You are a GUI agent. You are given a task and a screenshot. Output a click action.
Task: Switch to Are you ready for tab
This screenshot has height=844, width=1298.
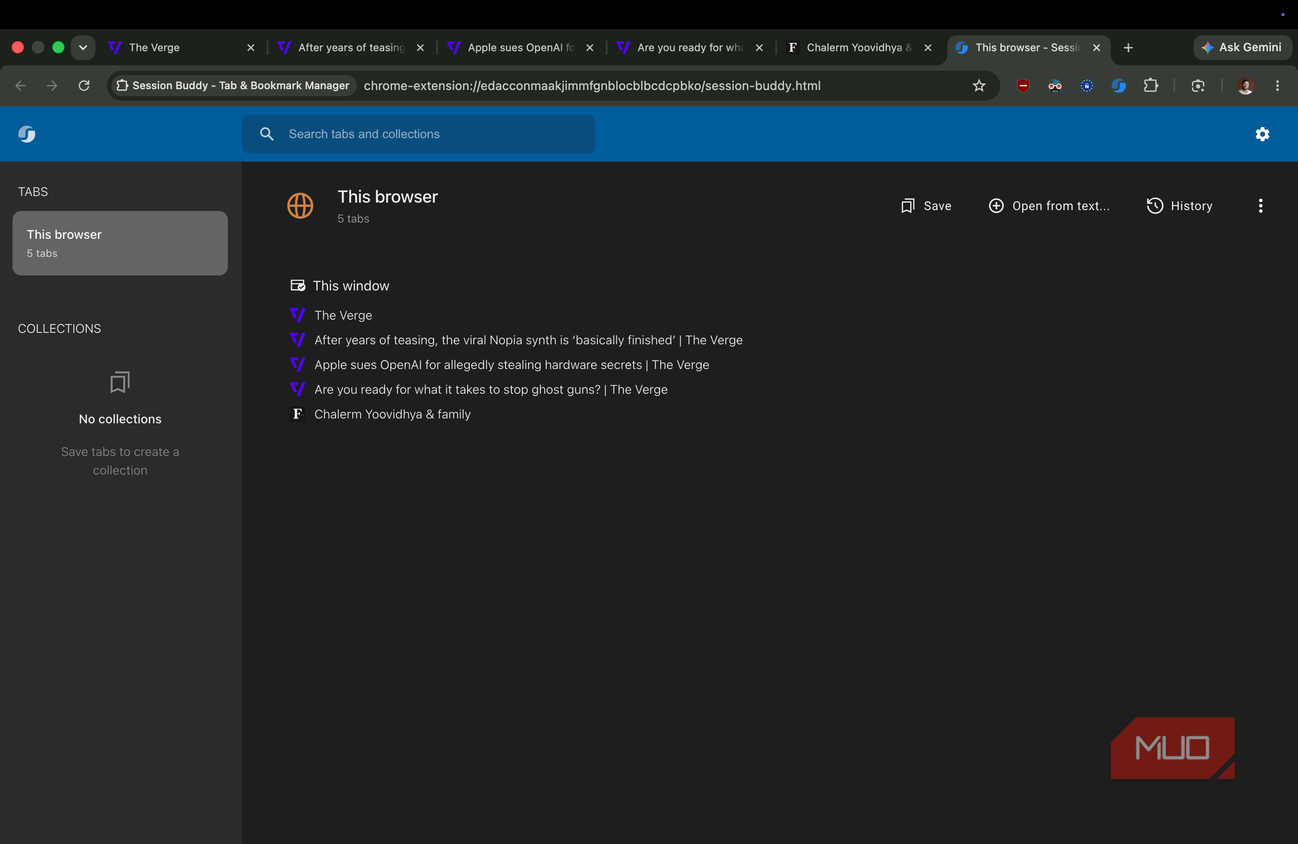690,48
